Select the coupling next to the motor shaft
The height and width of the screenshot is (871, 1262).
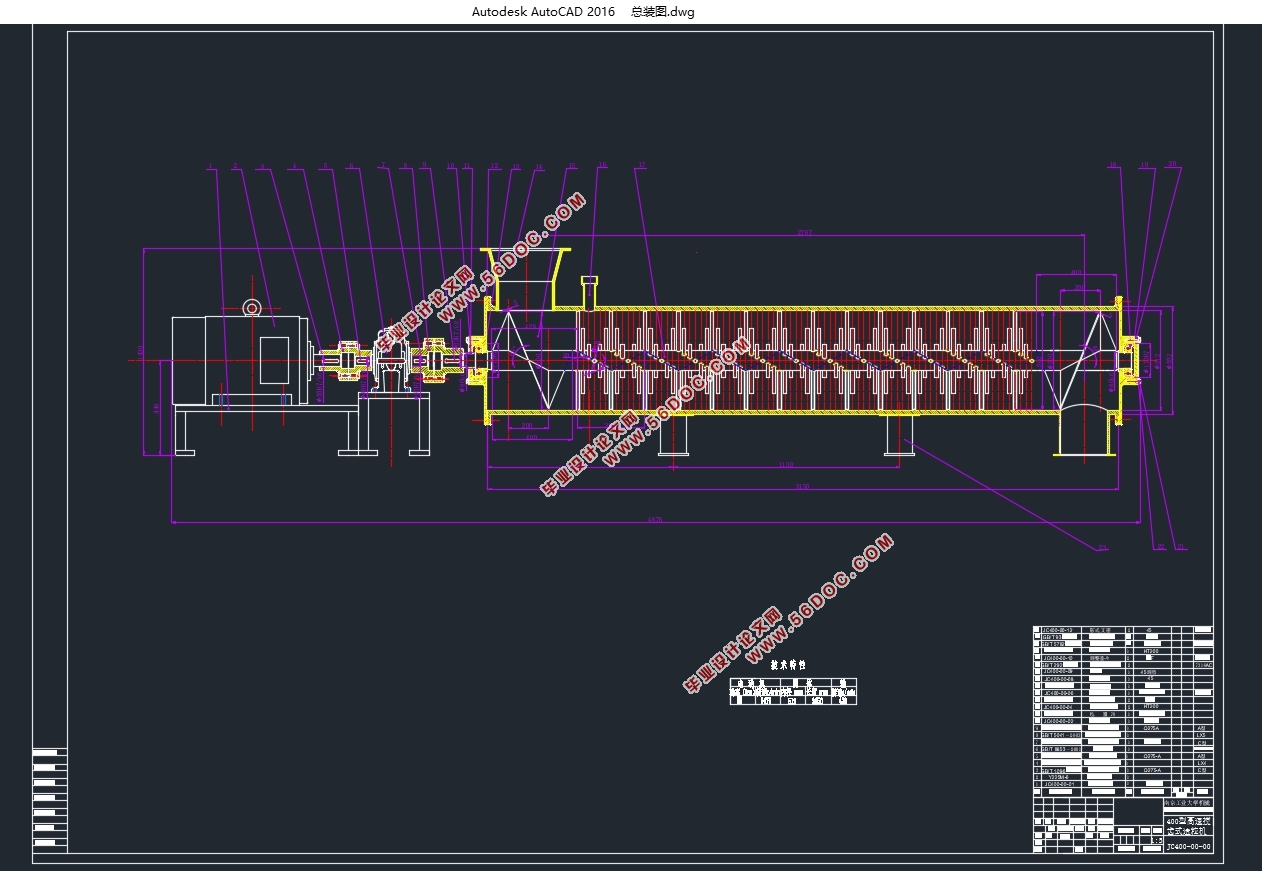tap(347, 359)
